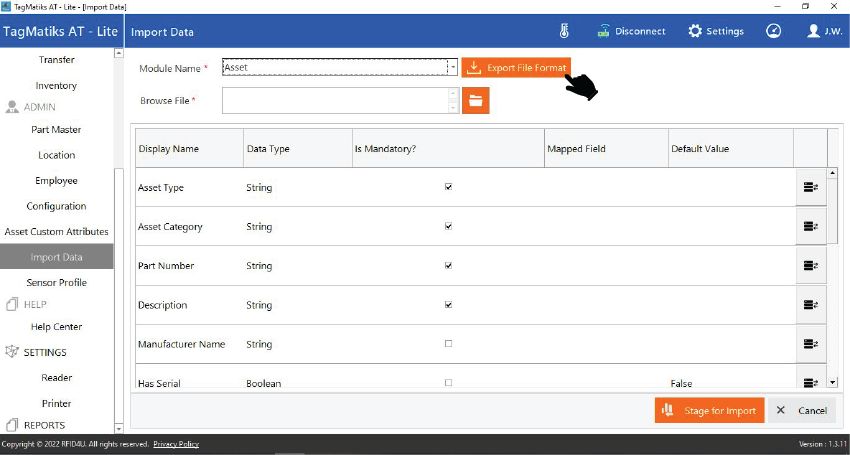Click the thermometer sensor icon in header
The image size is (850, 455).
[x=565, y=31]
